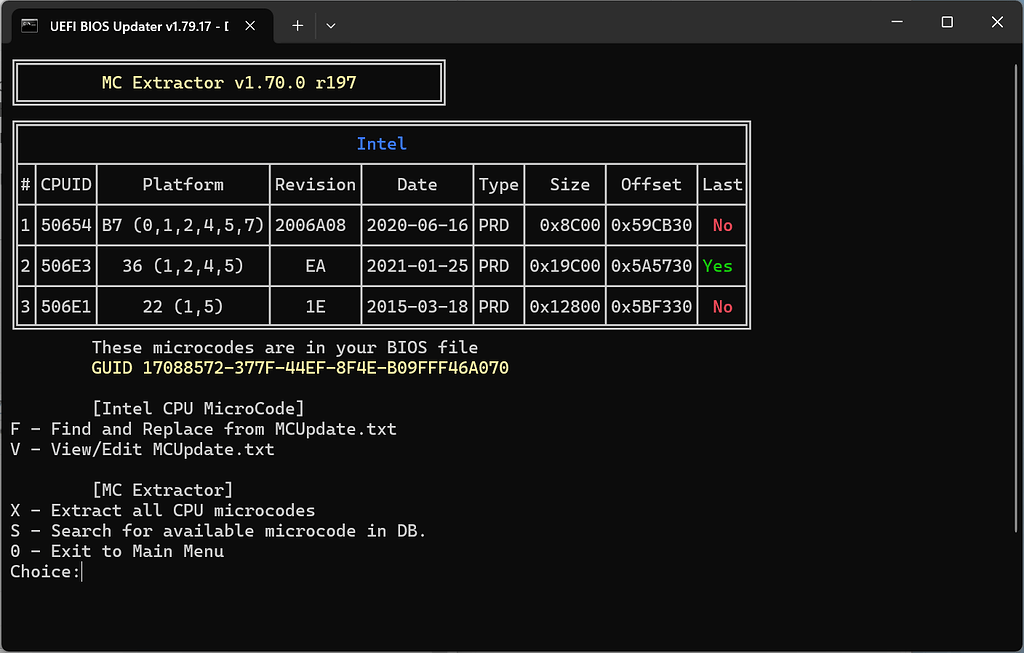
Task: Click CPUID cell 50654
Action: (x=66, y=225)
